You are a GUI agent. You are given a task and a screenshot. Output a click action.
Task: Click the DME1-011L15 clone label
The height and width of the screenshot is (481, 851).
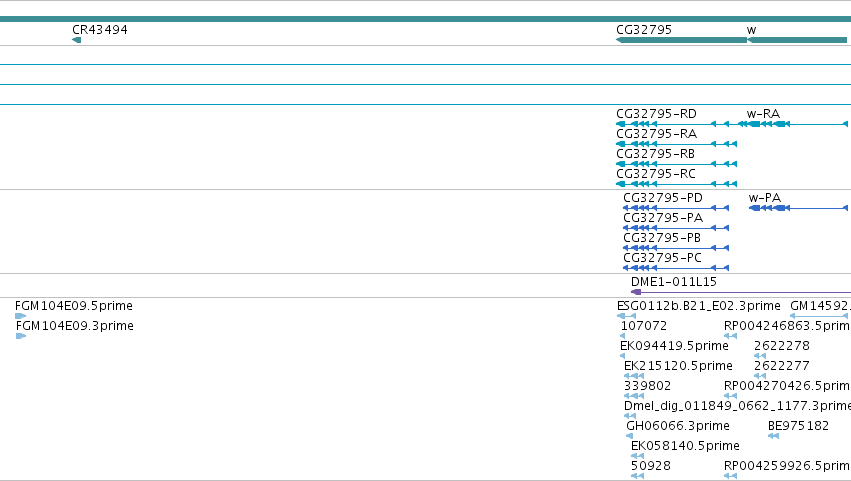674,282
